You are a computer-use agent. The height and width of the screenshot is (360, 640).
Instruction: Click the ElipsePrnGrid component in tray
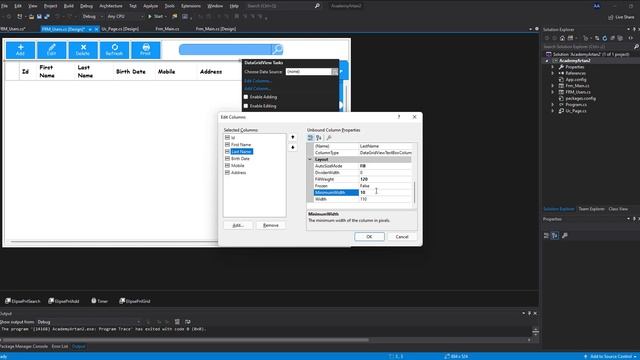(135, 301)
